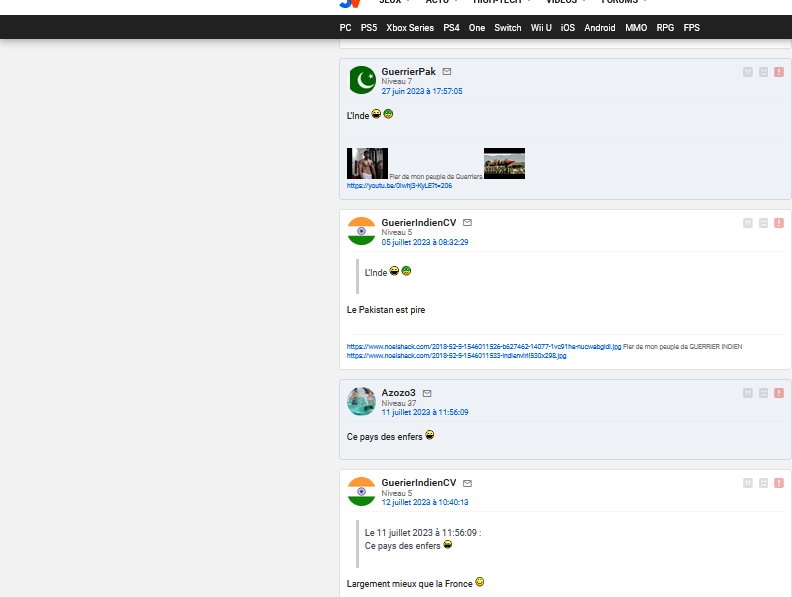The height and width of the screenshot is (597, 792).
Task: Quote the 05 juillet GuerierIndienCV message
Action: 748,223
